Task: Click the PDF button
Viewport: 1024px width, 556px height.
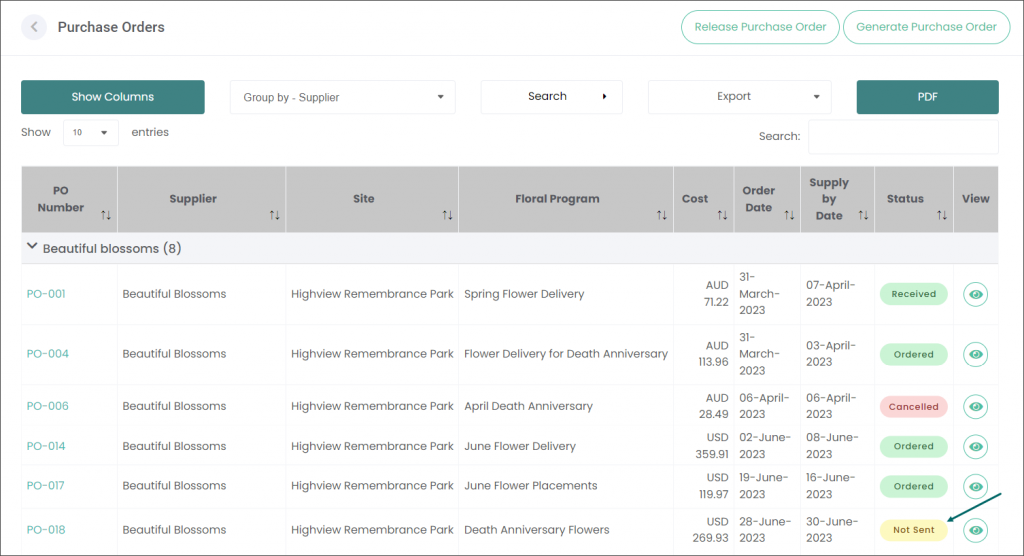Action: [x=927, y=97]
